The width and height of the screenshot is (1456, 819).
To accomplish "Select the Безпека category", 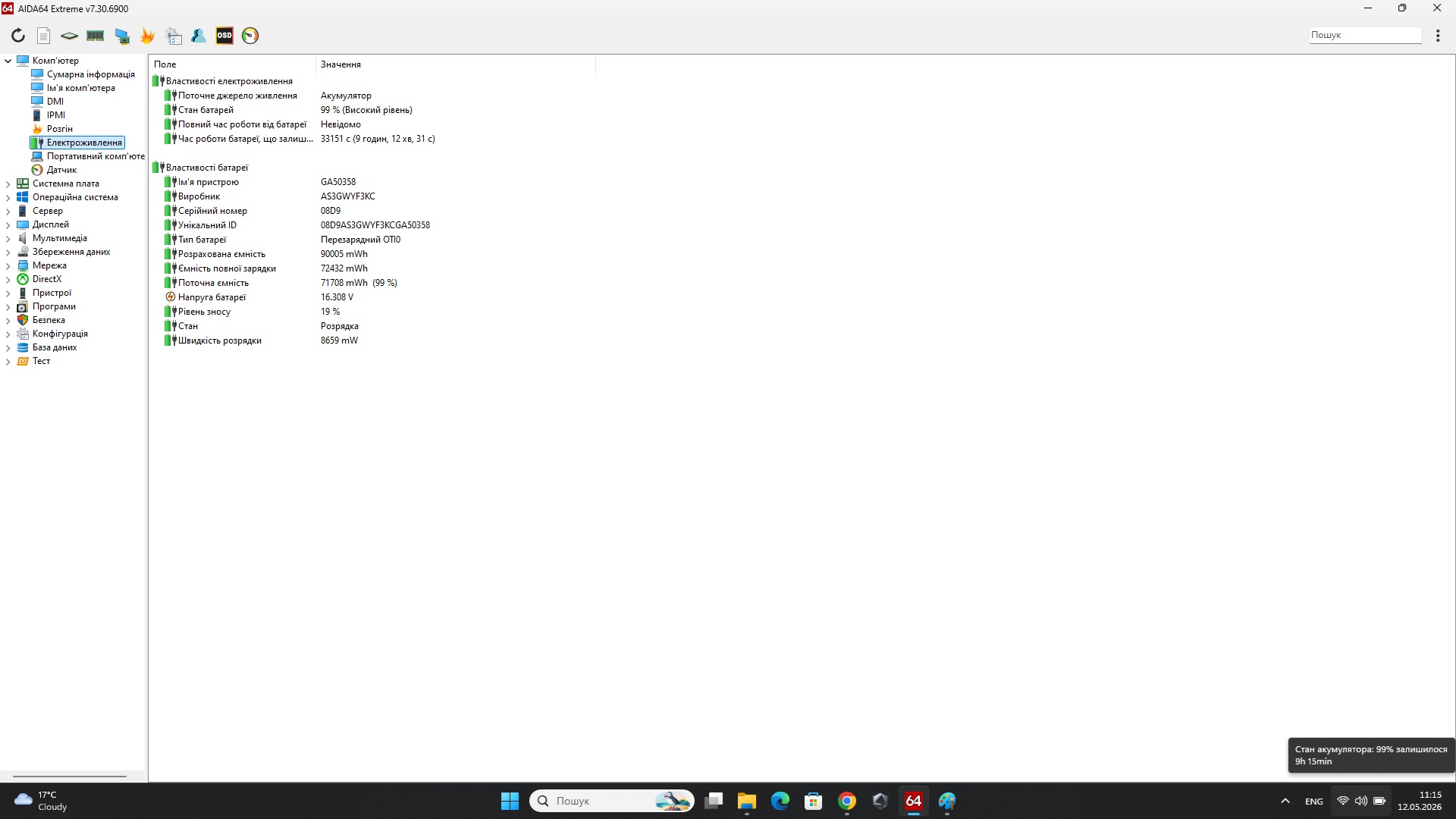I will 49,320.
